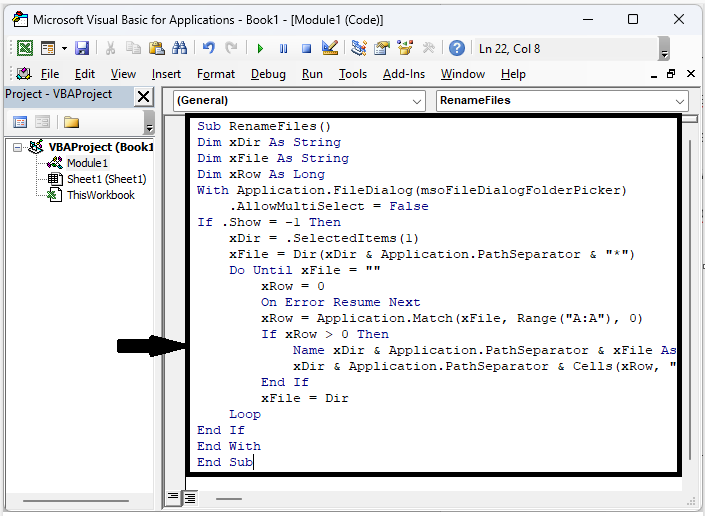Click the Ln 22, Col 8 position box
705x516 pixels.
pyautogui.click(x=566, y=49)
